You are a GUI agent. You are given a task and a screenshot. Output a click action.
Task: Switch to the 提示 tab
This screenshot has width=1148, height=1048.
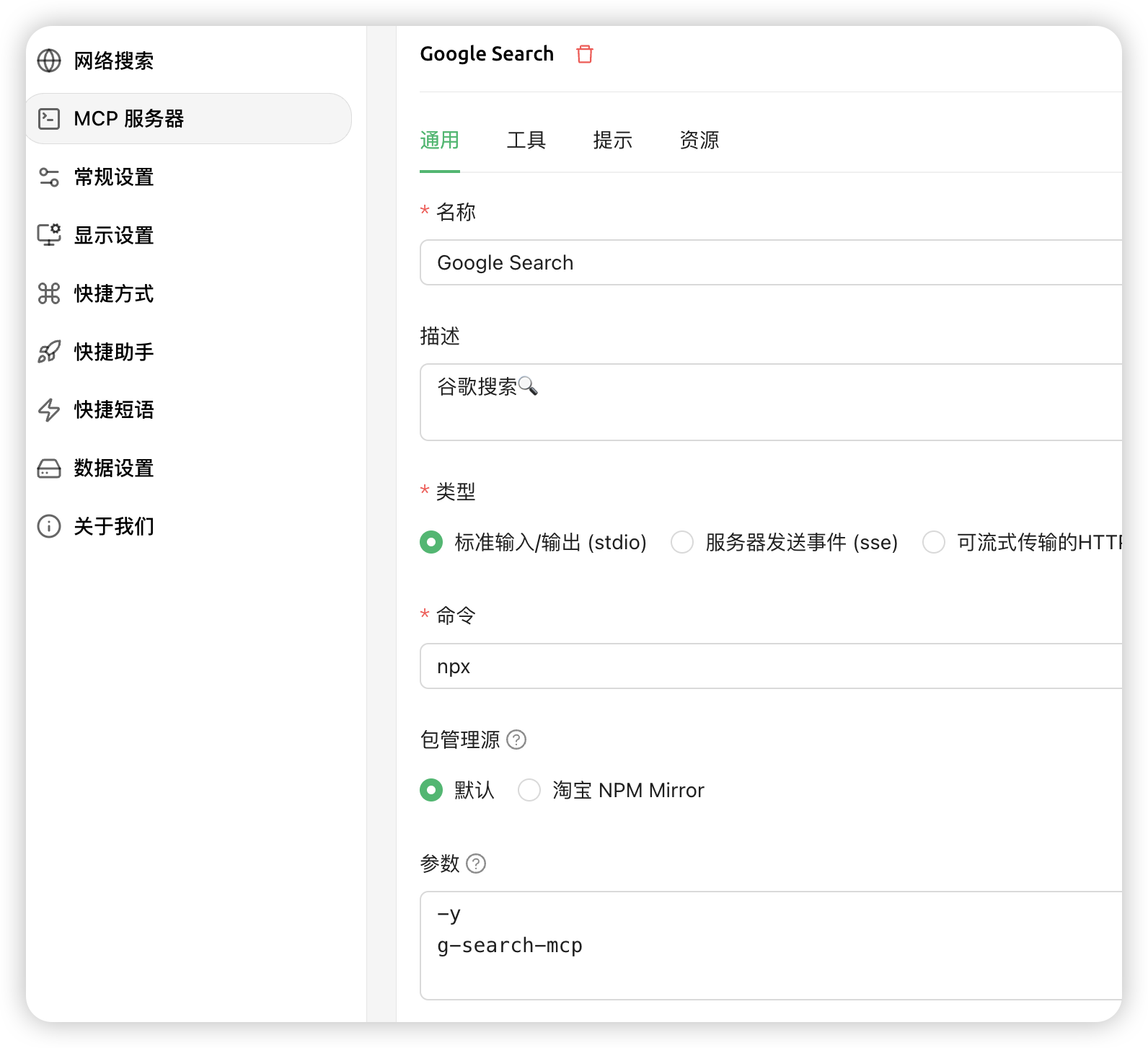[x=613, y=140]
